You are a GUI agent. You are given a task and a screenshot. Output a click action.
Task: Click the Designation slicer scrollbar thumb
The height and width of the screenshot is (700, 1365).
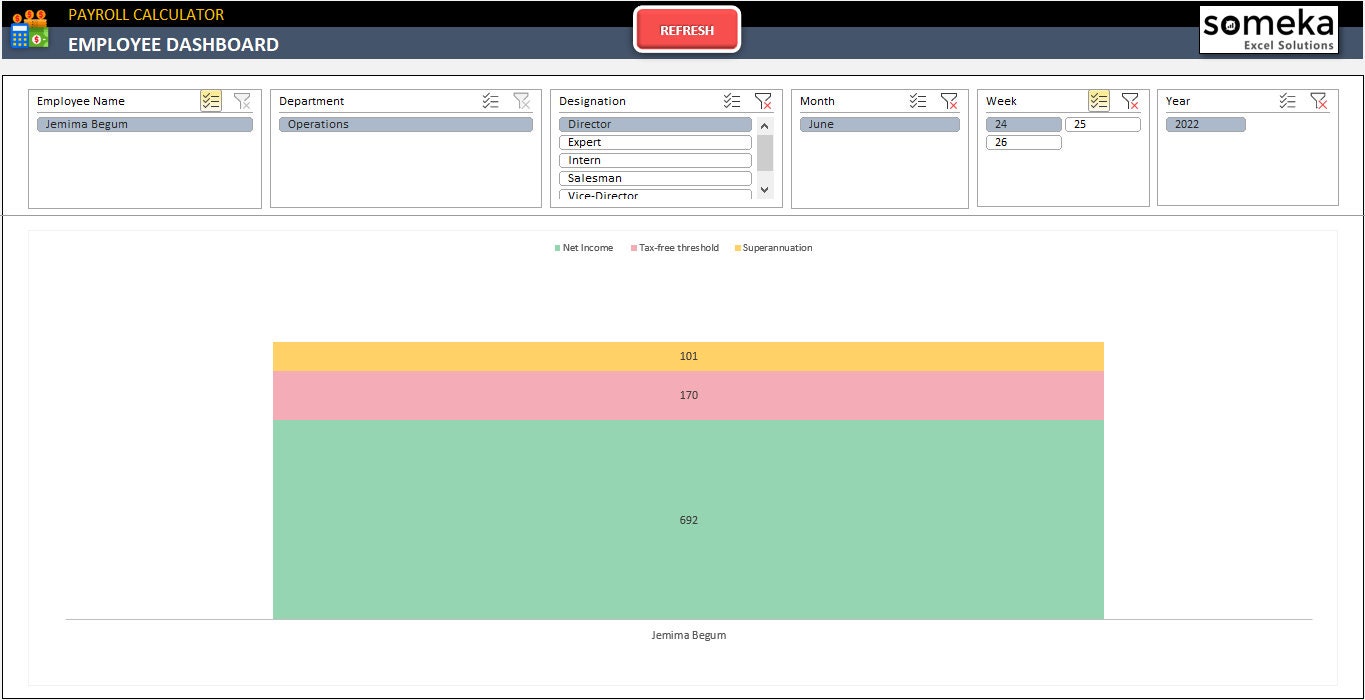[765, 153]
